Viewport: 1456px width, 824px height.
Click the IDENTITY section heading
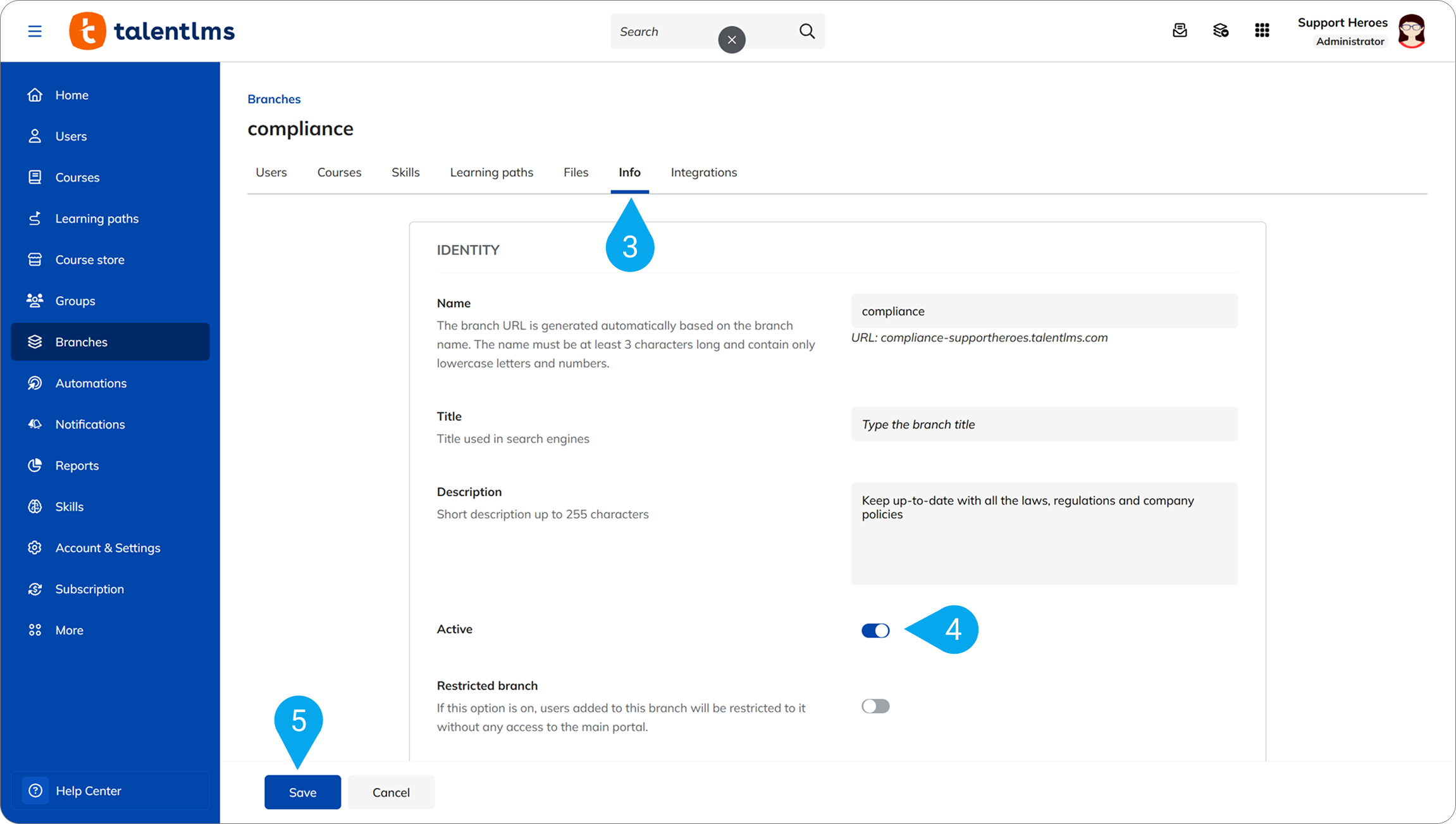[x=468, y=250]
